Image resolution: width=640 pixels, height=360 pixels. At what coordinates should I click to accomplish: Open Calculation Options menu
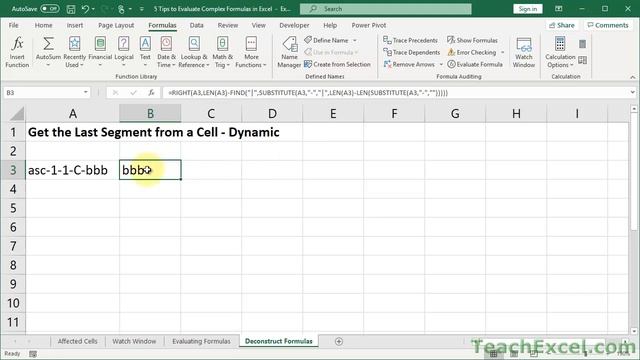[x=560, y=52]
